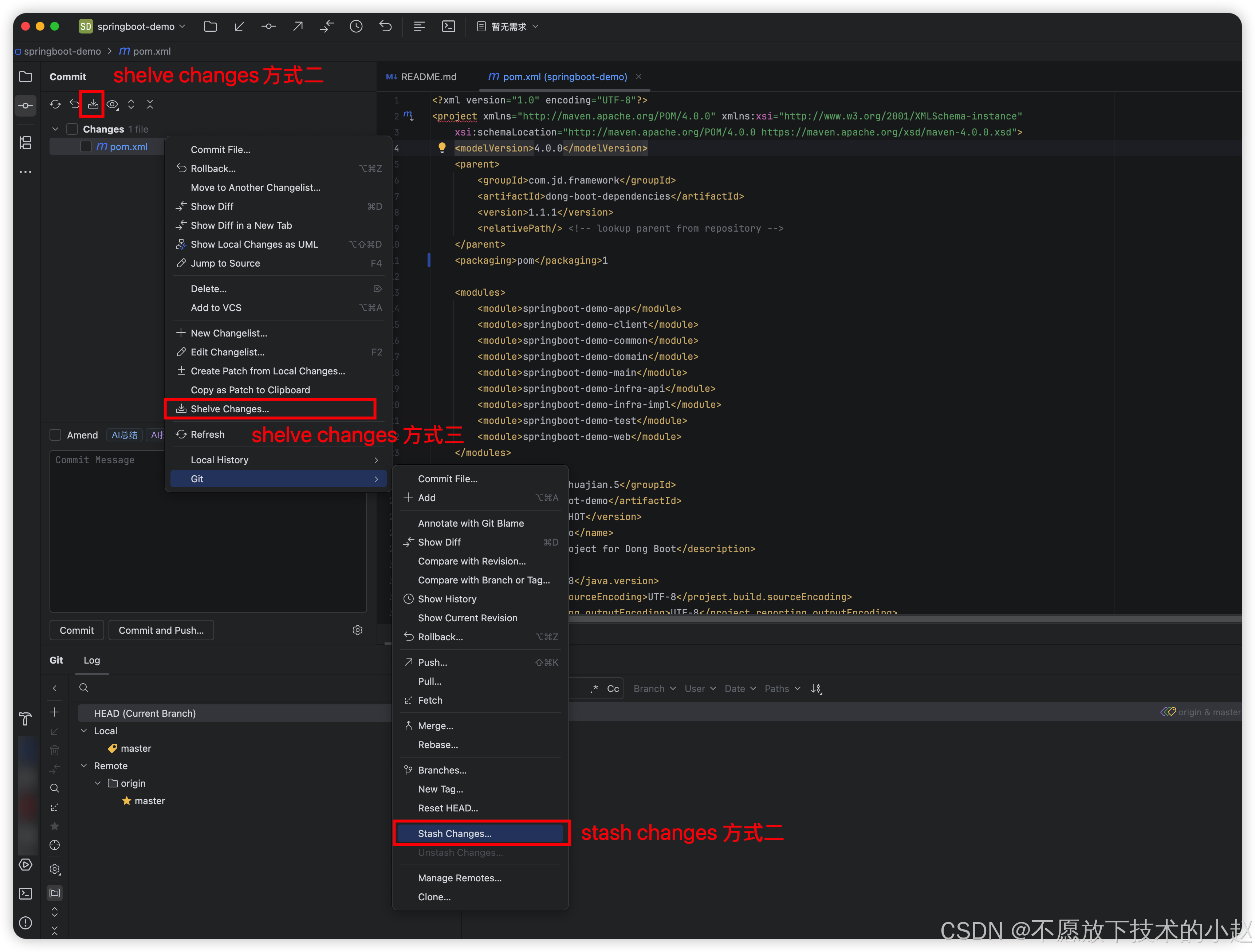Open the Date filter dropdown

pyautogui.click(x=740, y=688)
